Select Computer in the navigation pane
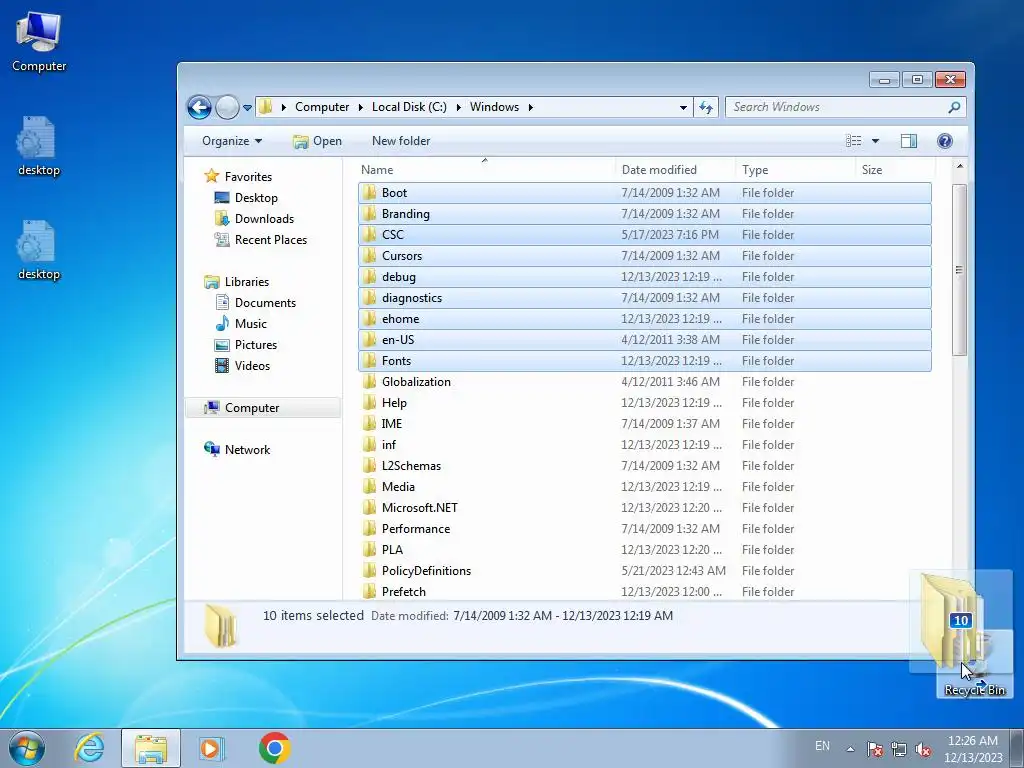 point(252,408)
